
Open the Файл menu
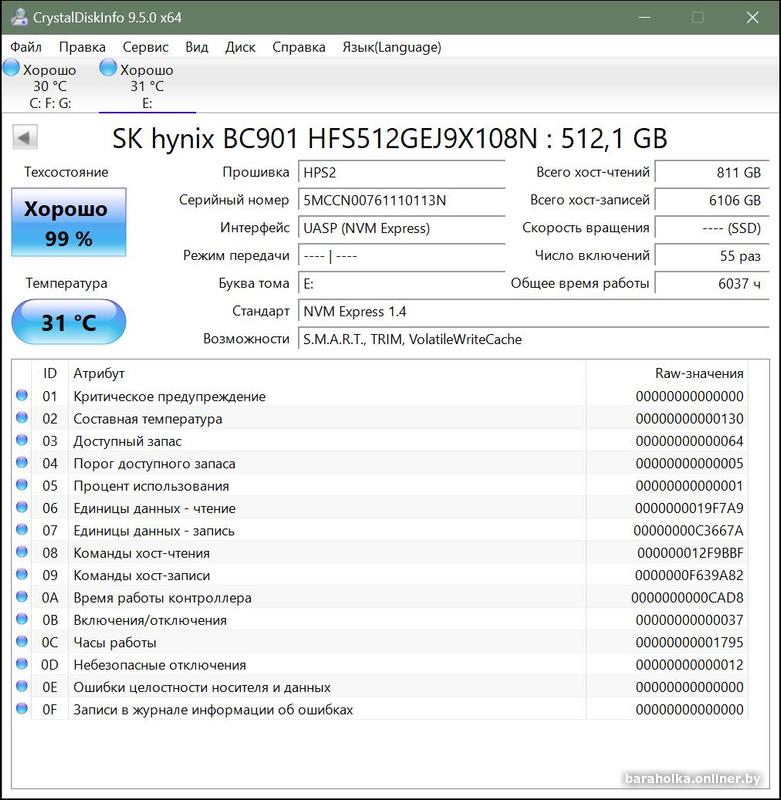click(x=26, y=47)
